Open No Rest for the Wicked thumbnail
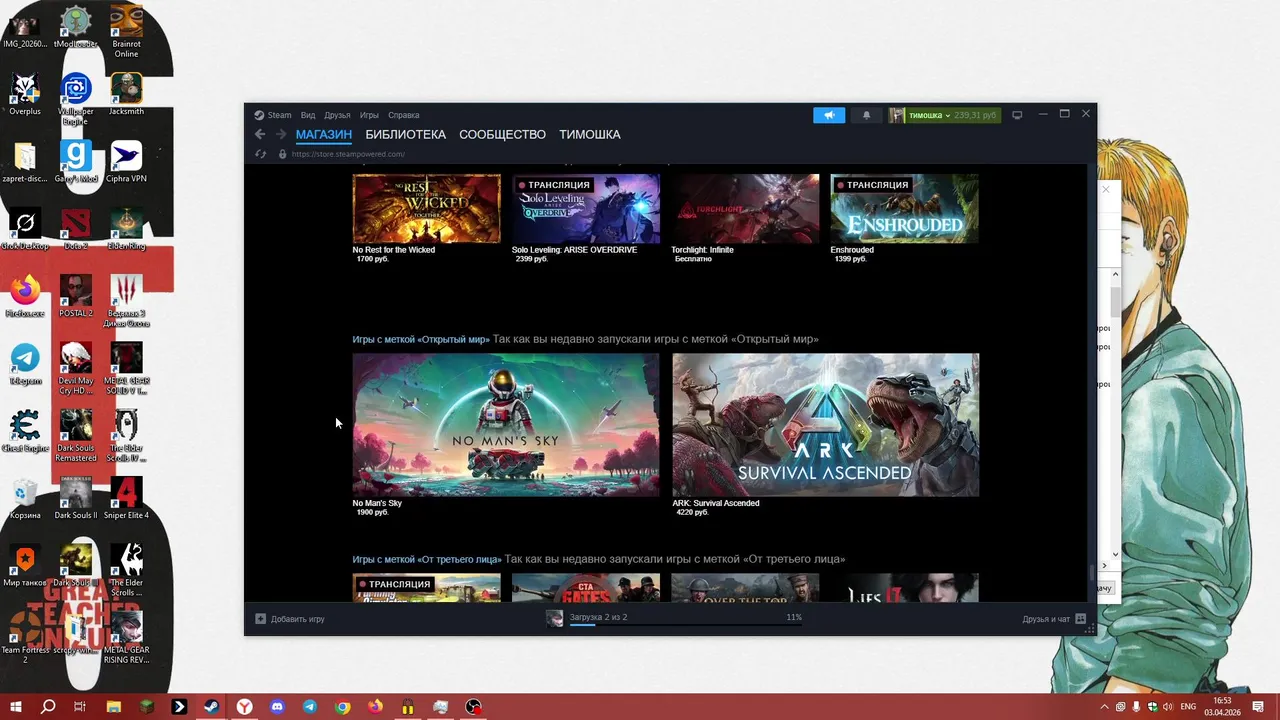The height and width of the screenshot is (720, 1280). 426,208
